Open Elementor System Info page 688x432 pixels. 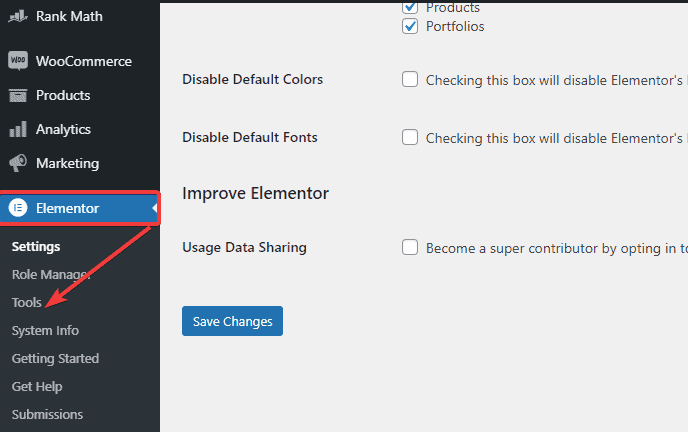tap(45, 330)
